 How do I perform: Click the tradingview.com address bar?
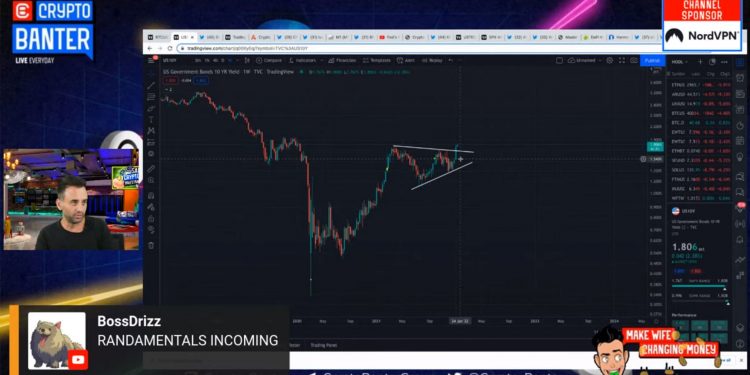[x=411, y=48]
